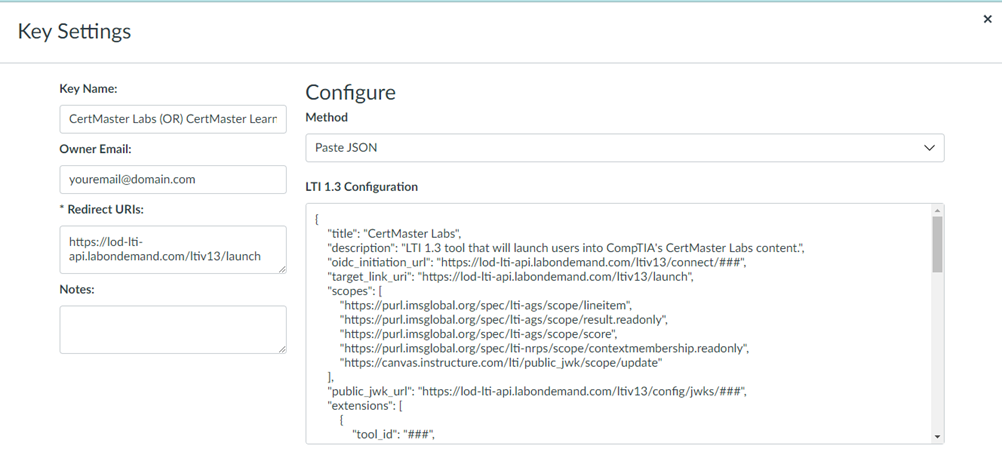Image resolution: width=1002 pixels, height=461 pixels.
Task: Click the JSON scrollbar down arrow
Action: click(937, 437)
